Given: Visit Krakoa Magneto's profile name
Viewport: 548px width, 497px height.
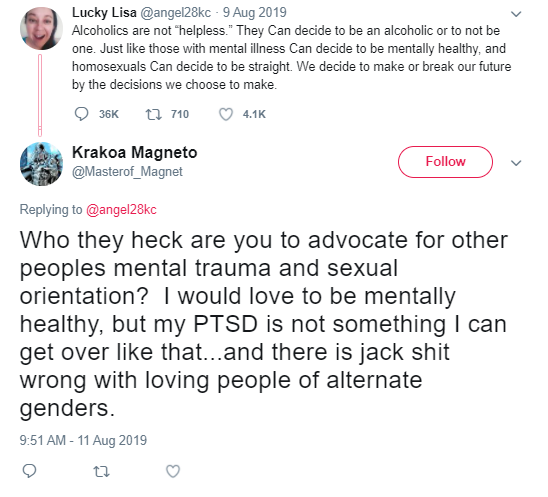Looking at the screenshot, I should tap(135, 152).
